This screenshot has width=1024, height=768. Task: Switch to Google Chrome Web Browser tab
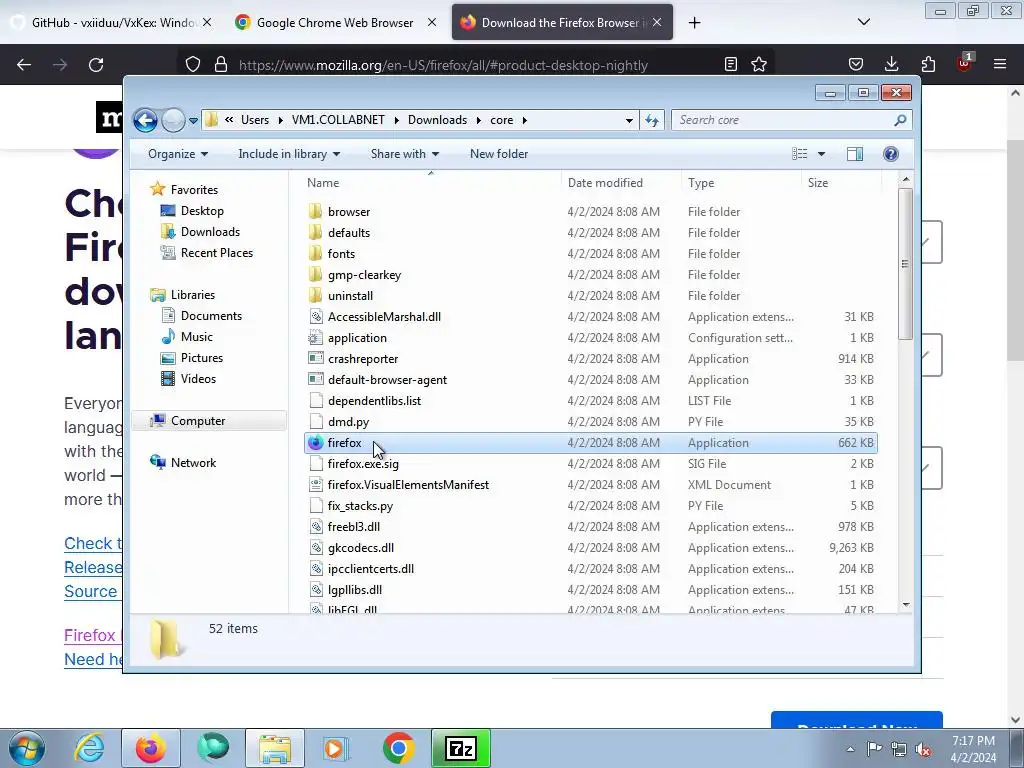336,22
